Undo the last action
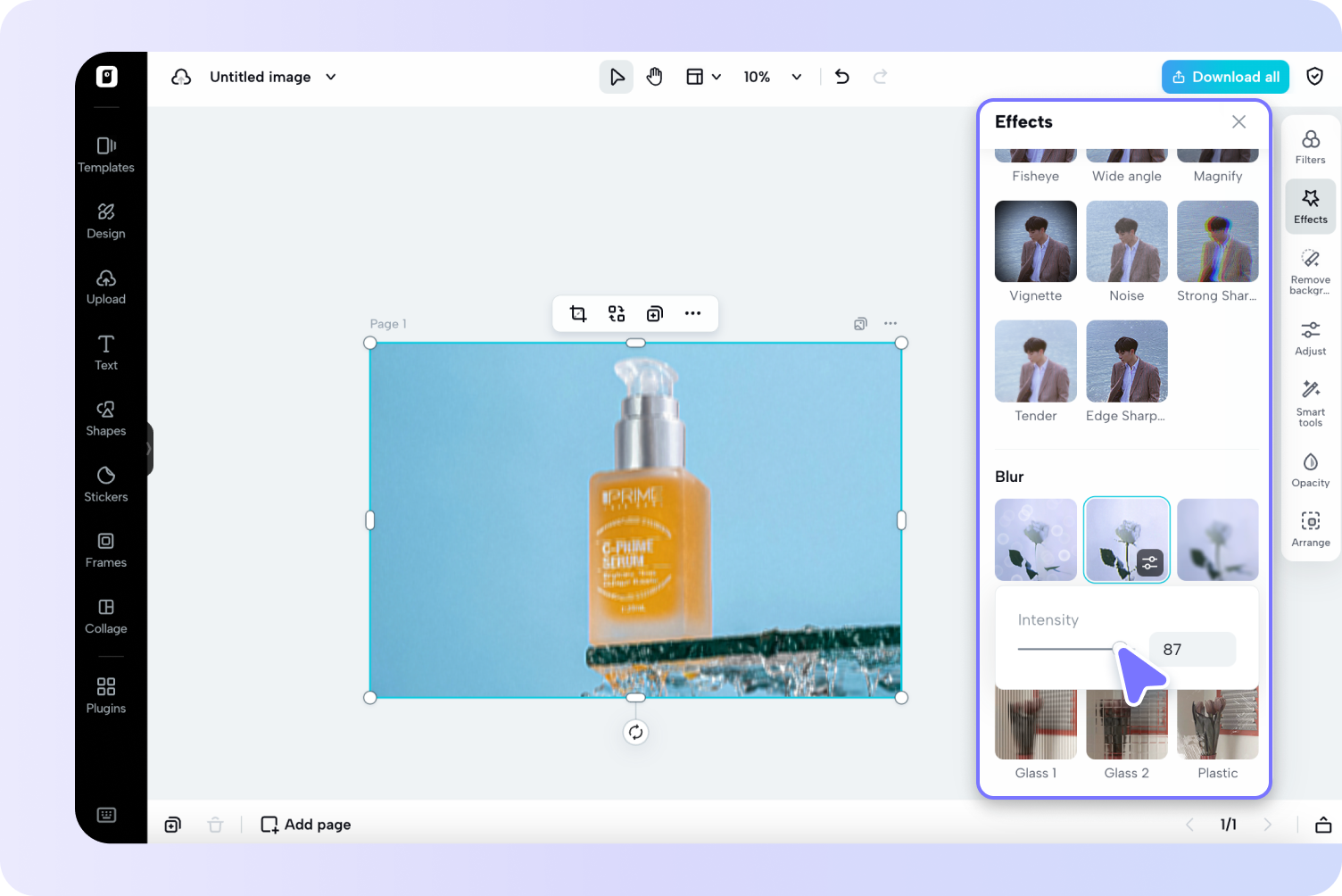This screenshot has width=1342, height=896. tap(841, 77)
